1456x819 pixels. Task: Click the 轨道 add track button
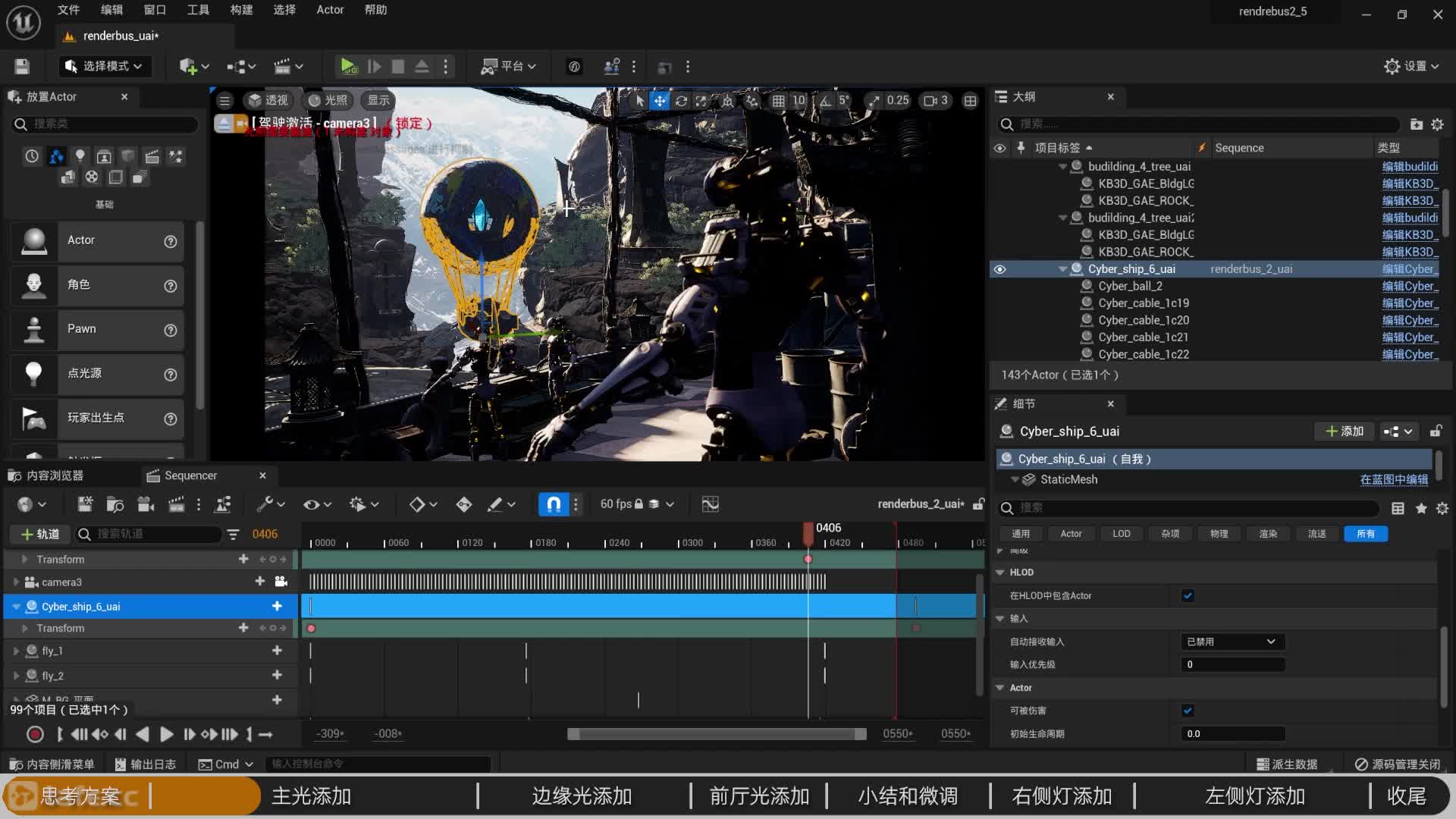click(40, 534)
